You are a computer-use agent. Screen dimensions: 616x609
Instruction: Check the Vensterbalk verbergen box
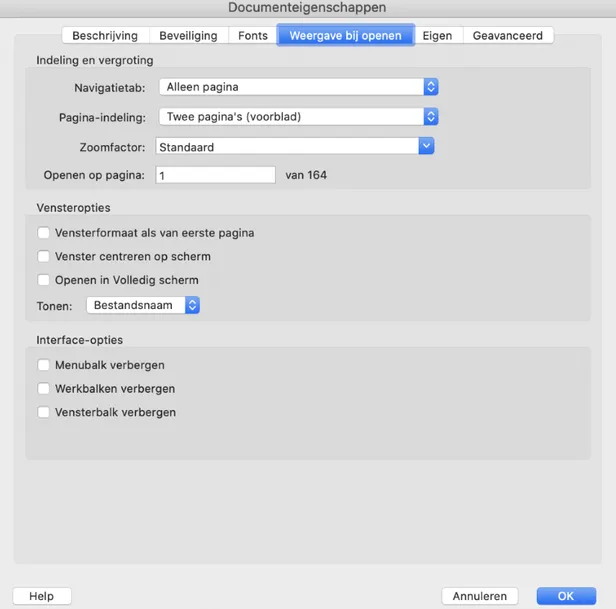tap(44, 412)
